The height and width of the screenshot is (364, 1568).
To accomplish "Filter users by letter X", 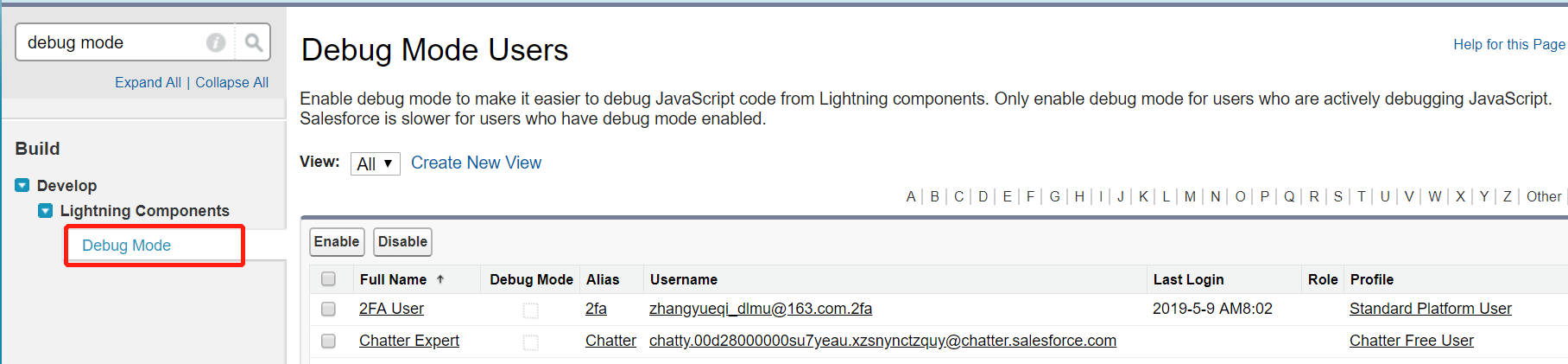I will [x=1460, y=196].
